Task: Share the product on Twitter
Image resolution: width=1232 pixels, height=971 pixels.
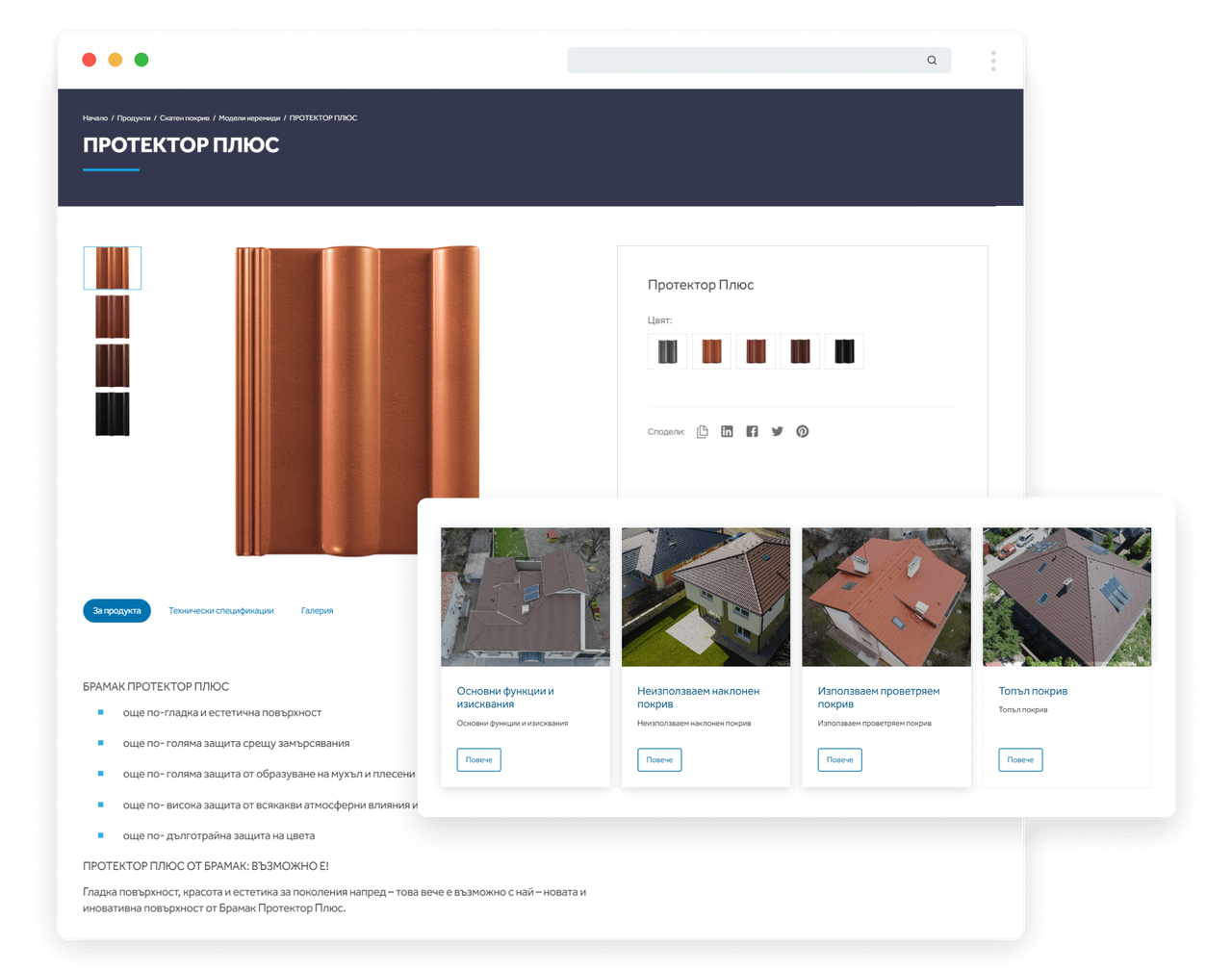Action: tap(778, 432)
